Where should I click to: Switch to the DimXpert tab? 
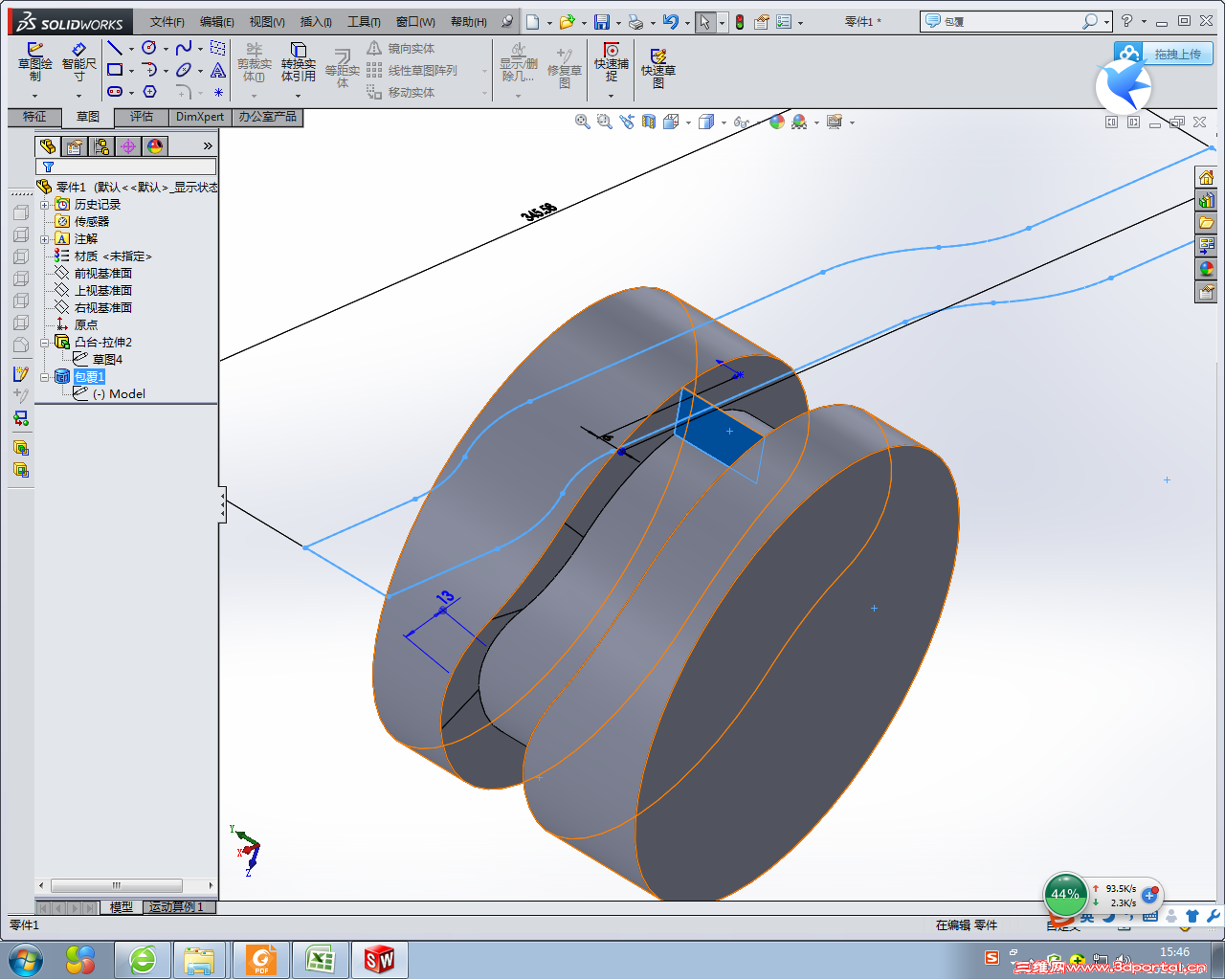[200, 117]
